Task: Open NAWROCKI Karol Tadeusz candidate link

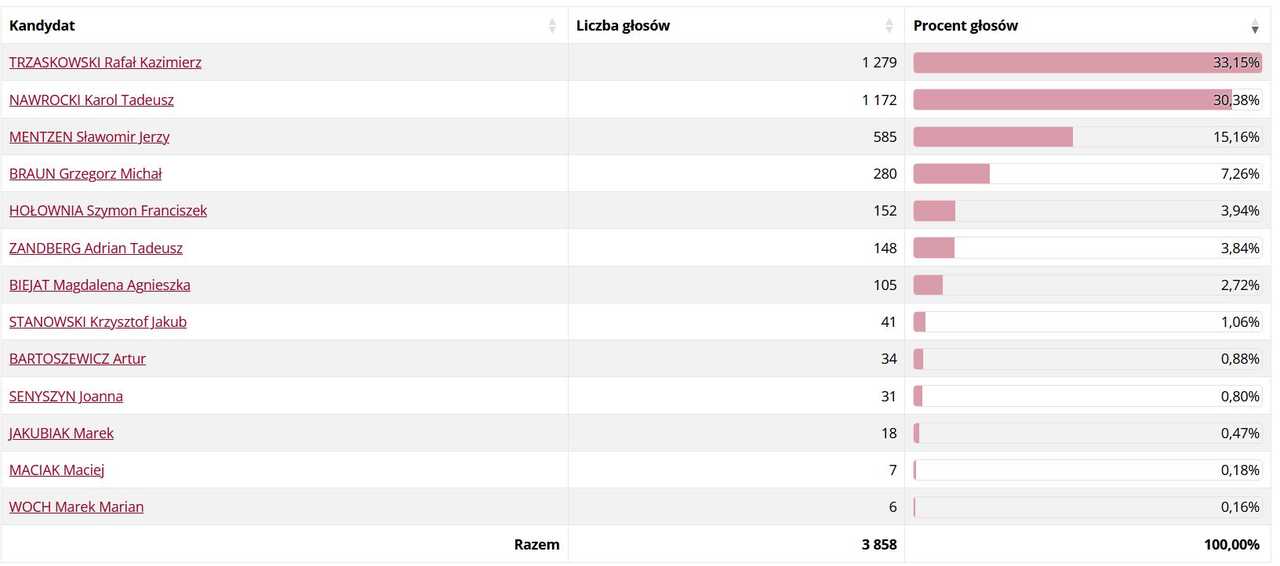Action: pyautogui.click(x=91, y=100)
